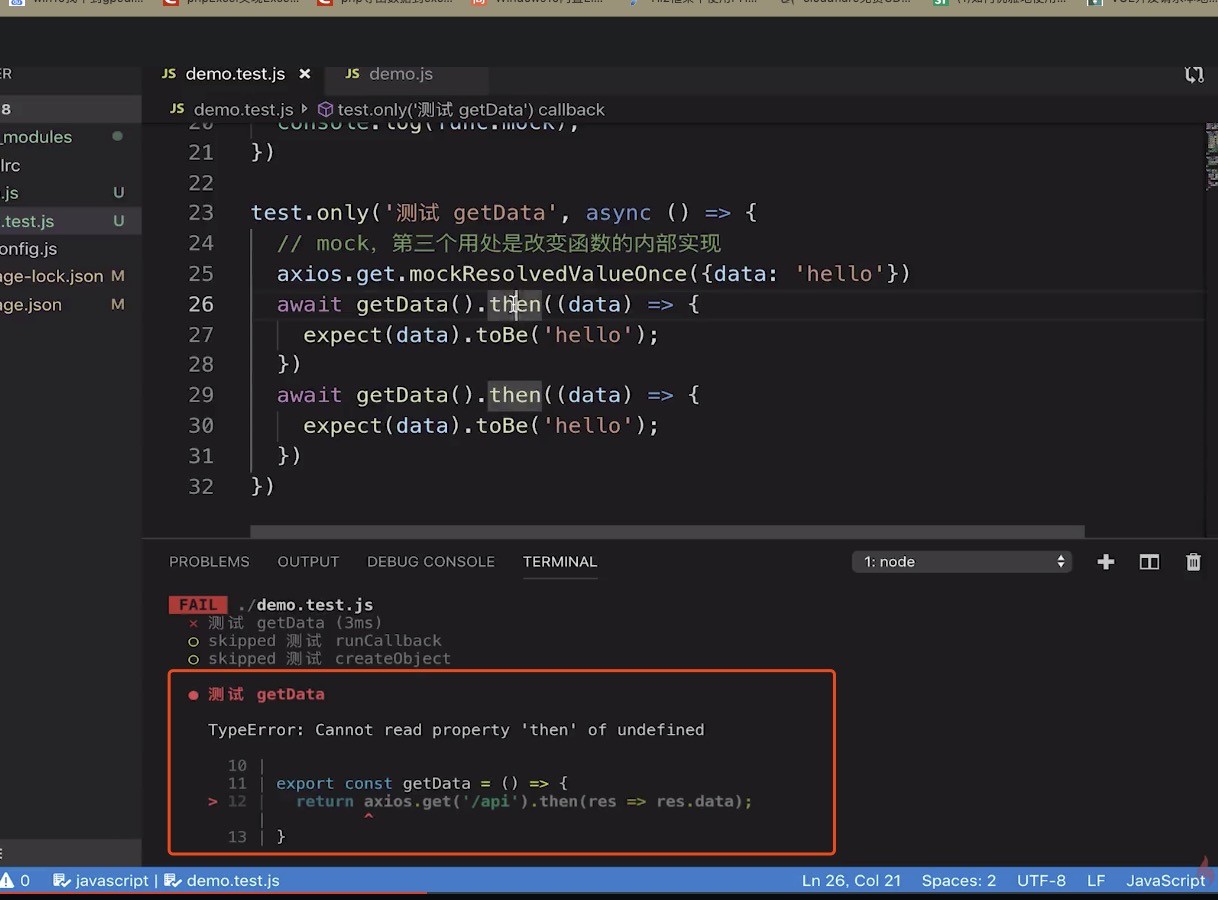Click 'mockResolvedValueOnce' in line 25
The height and width of the screenshot is (900, 1218).
[x=548, y=274]
